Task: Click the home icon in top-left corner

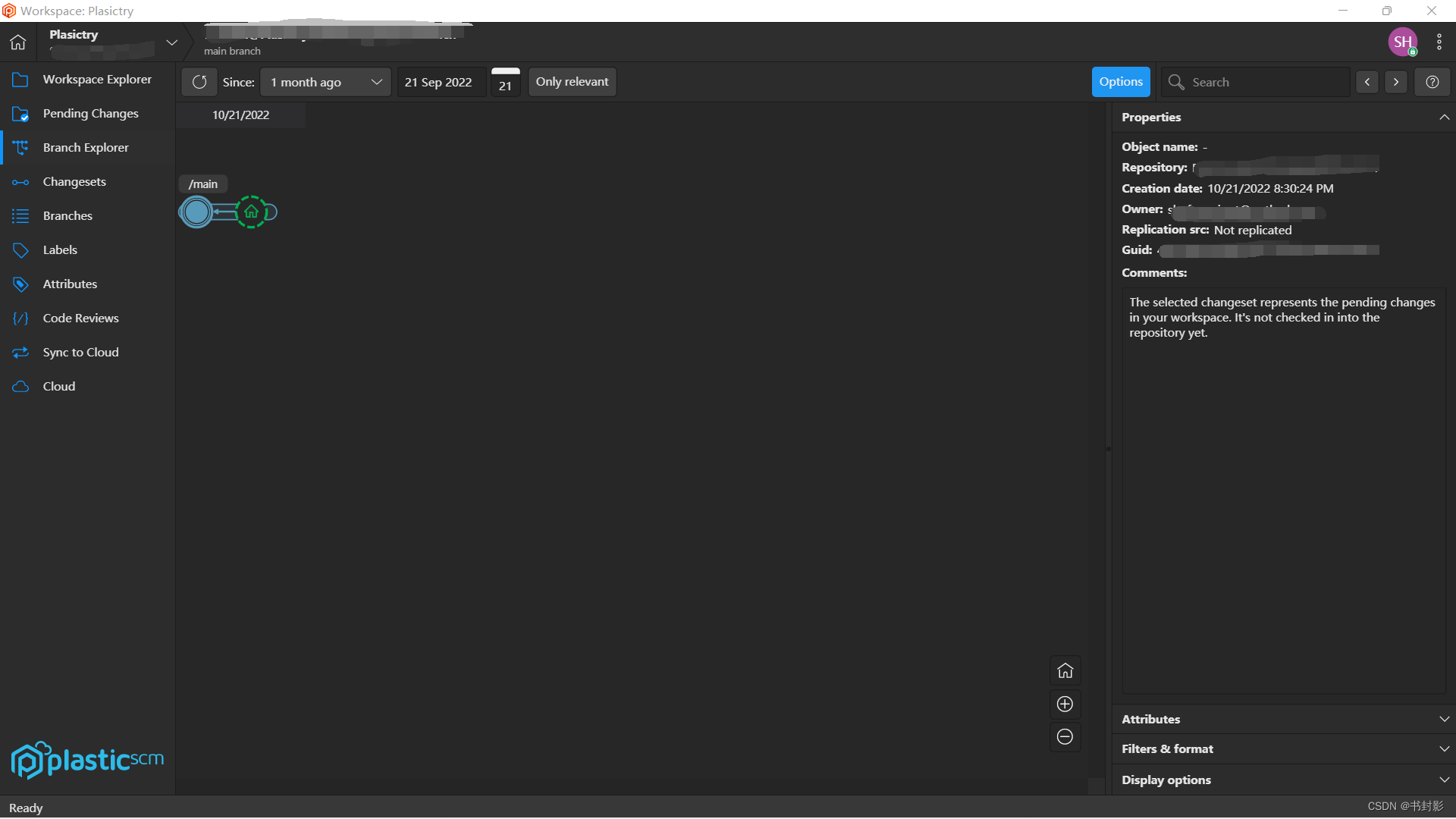Action: 18,42
